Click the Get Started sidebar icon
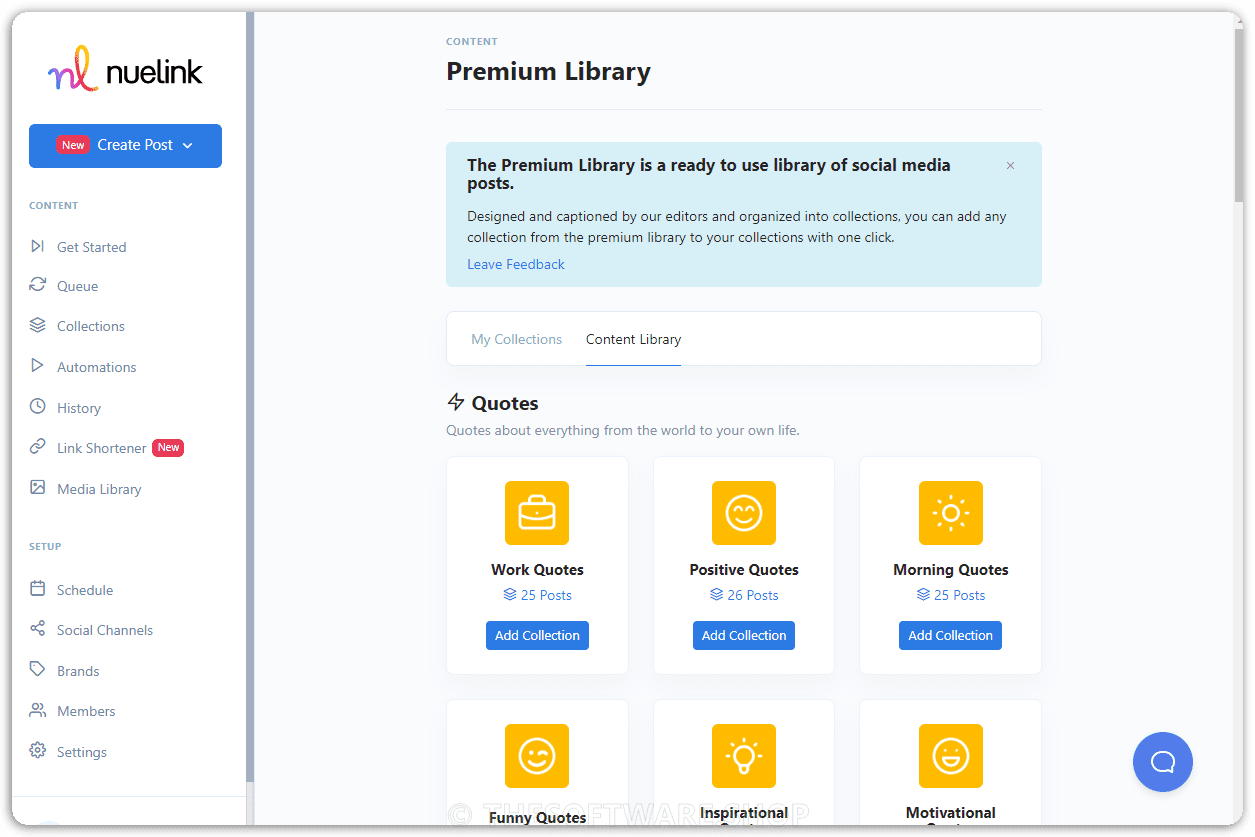 [37, 246]
